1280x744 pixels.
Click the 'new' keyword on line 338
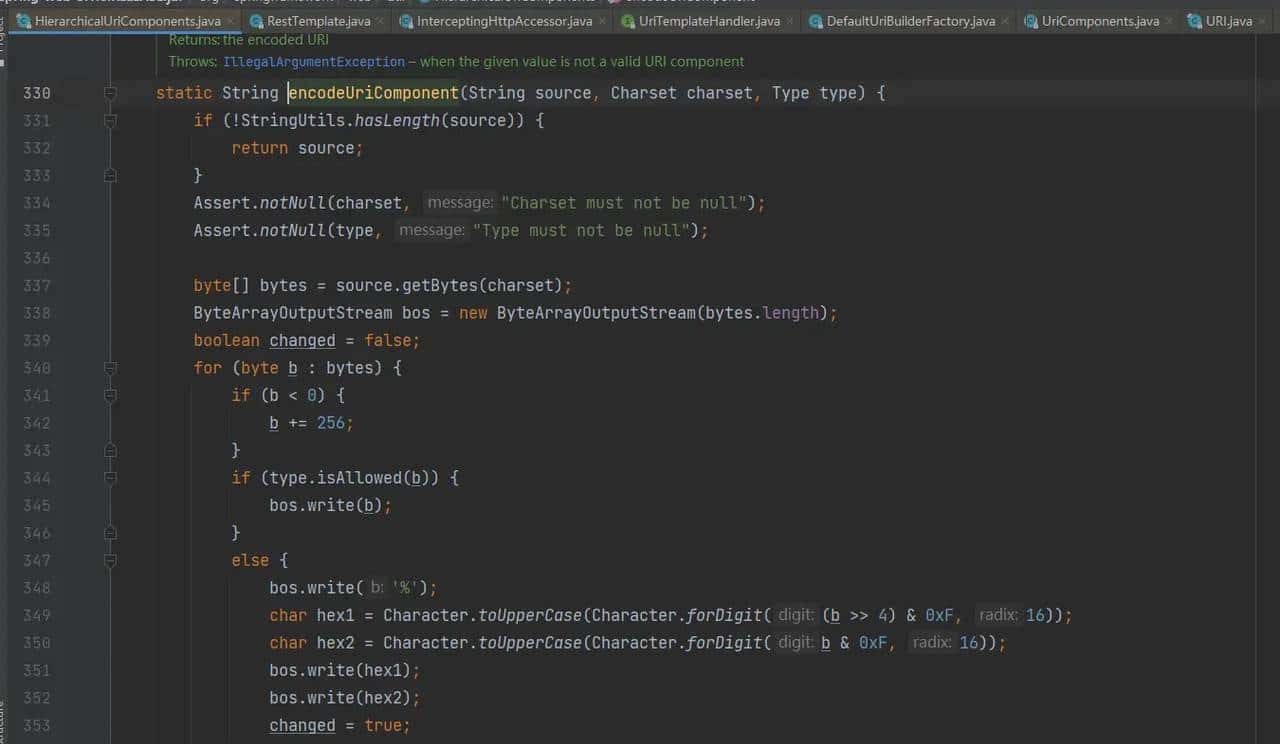[x=473, y=313]
